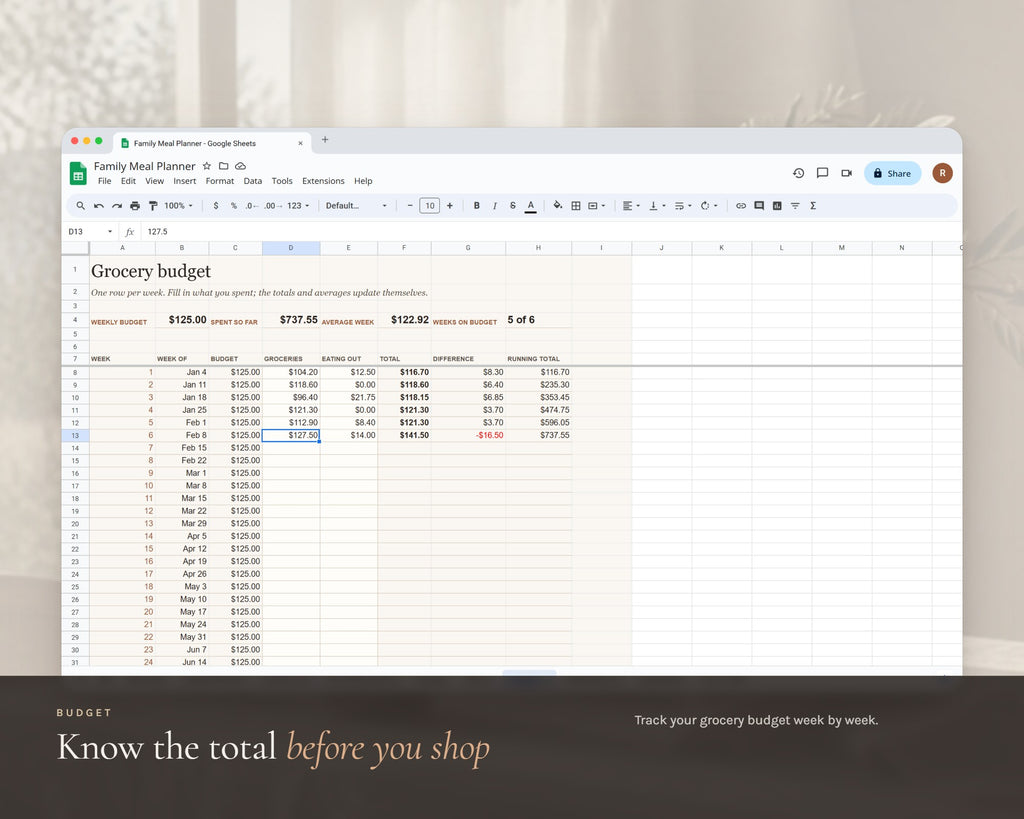The width and height of the screenshot is (1024, 819).
Task: Open the View menu
Action: (x=154, y=181)
